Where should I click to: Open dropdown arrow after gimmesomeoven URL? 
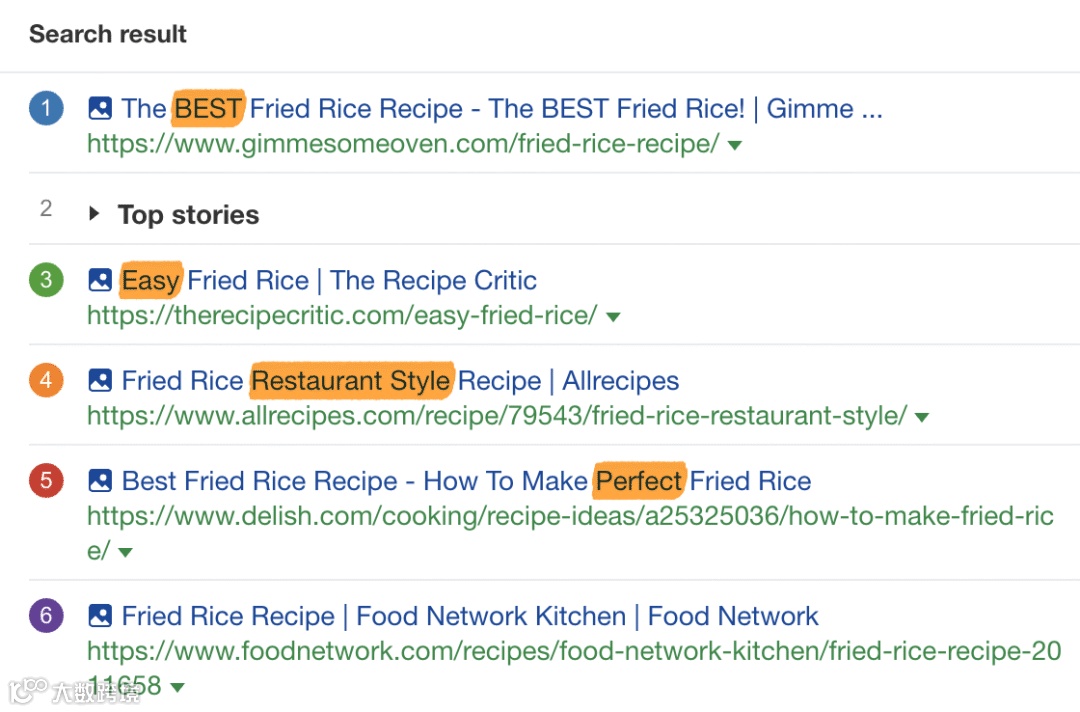point(735,146)
